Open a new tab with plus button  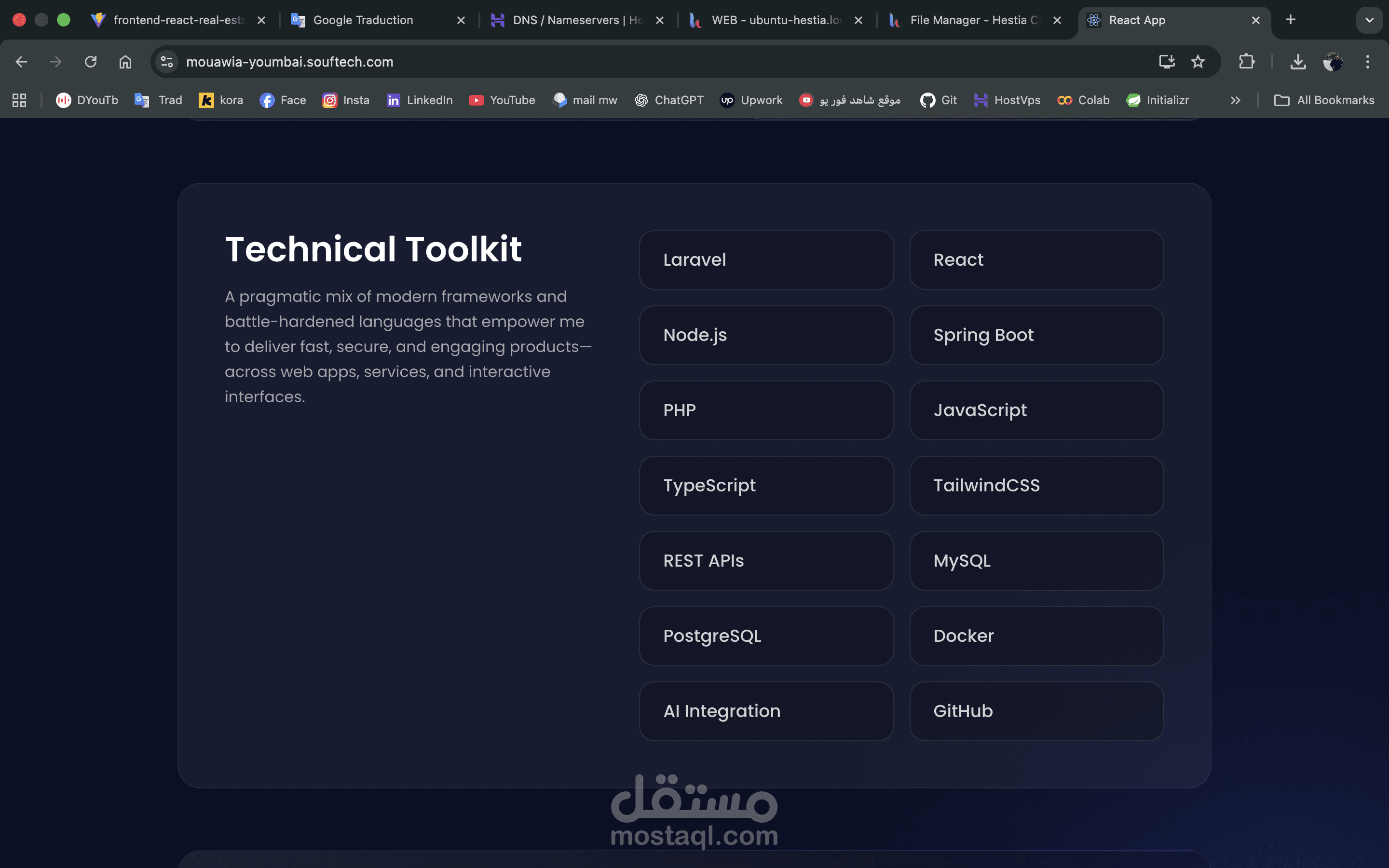pyautogui.click(x=1290, y=20)
